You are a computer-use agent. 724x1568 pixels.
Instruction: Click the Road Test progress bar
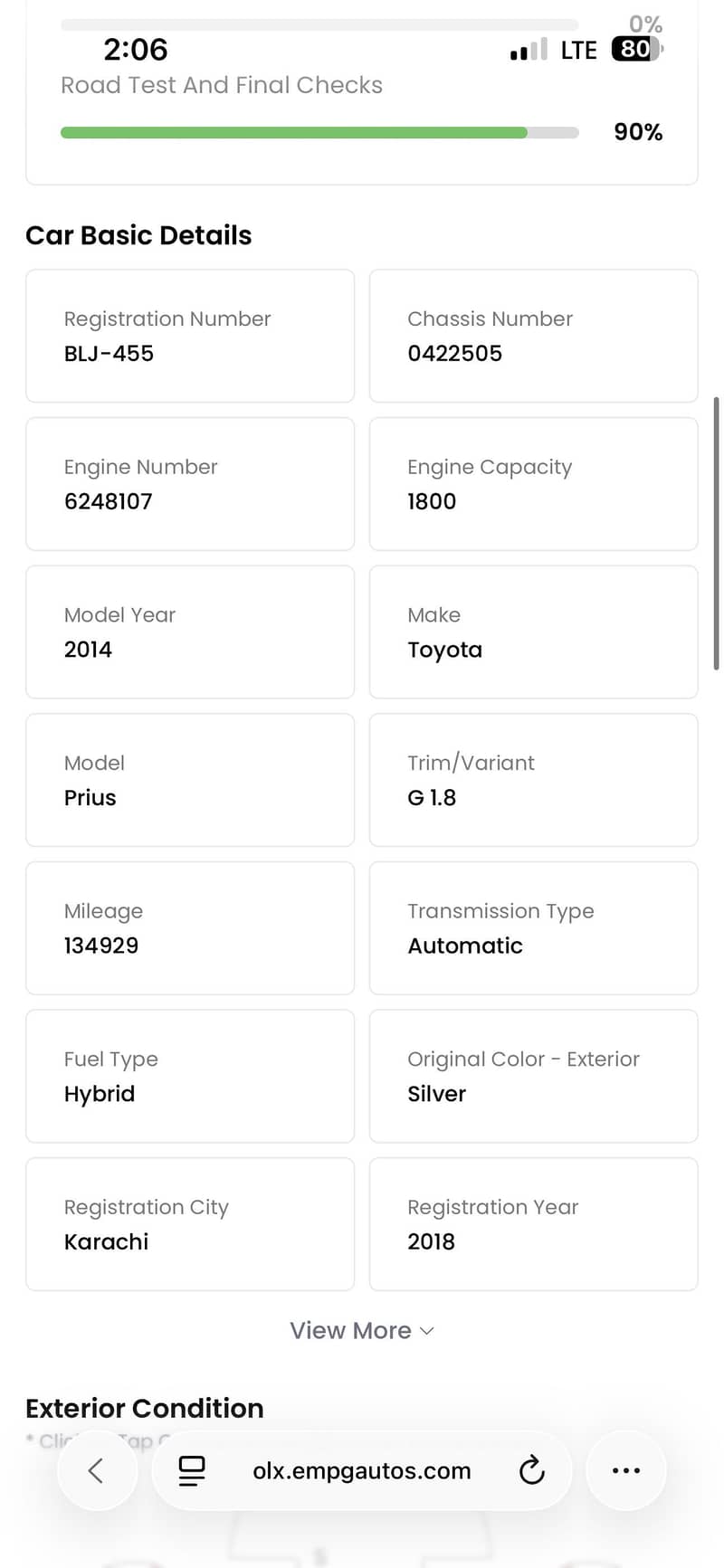319,133
